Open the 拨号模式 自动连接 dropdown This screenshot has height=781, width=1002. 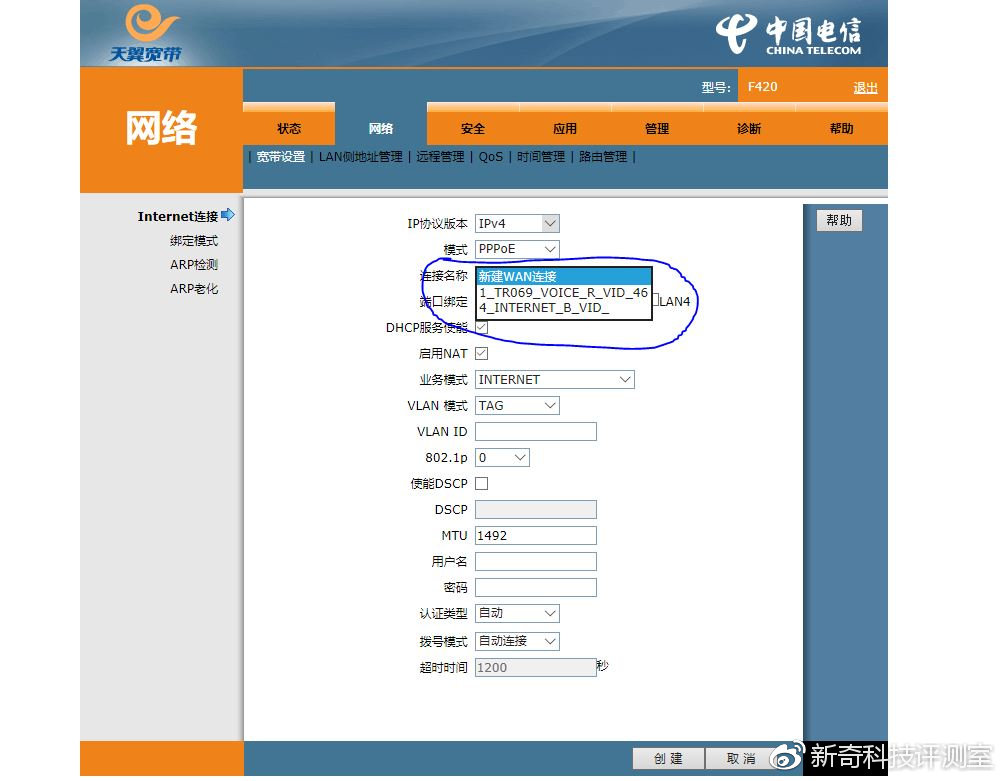point(516,641)
